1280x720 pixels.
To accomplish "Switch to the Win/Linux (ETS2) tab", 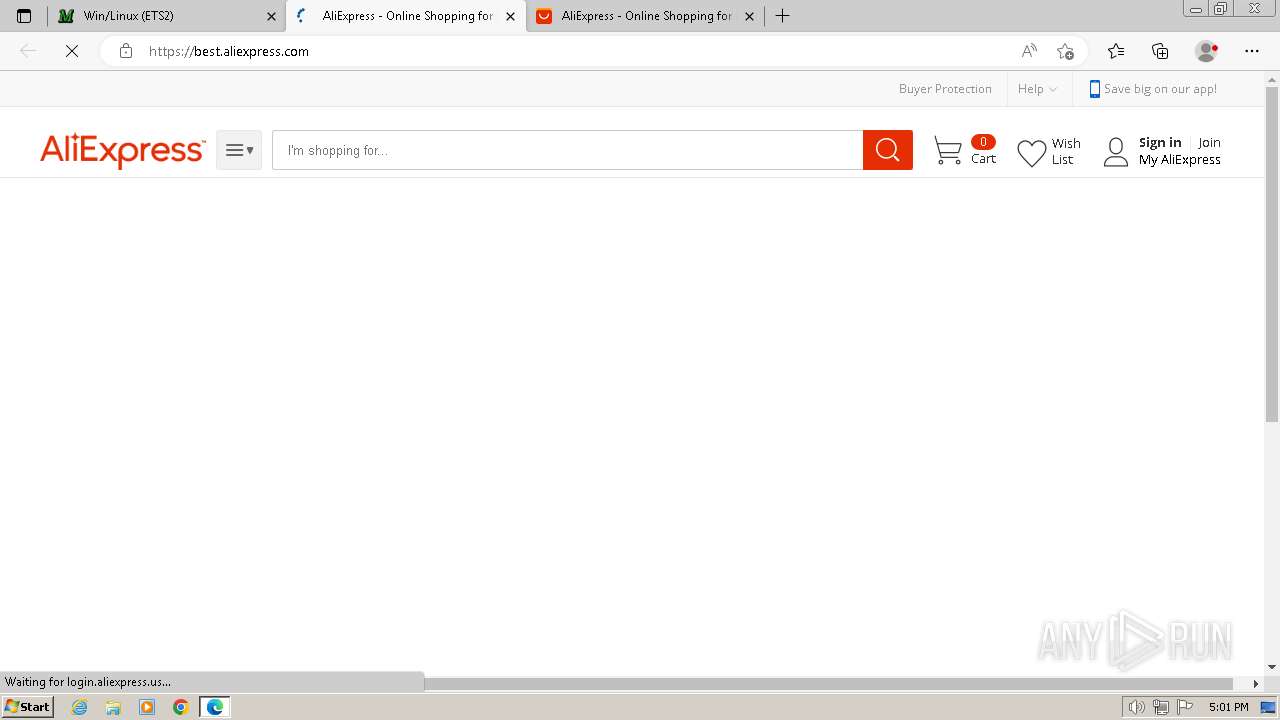I will pyautogui.click(x=166, y=16).
